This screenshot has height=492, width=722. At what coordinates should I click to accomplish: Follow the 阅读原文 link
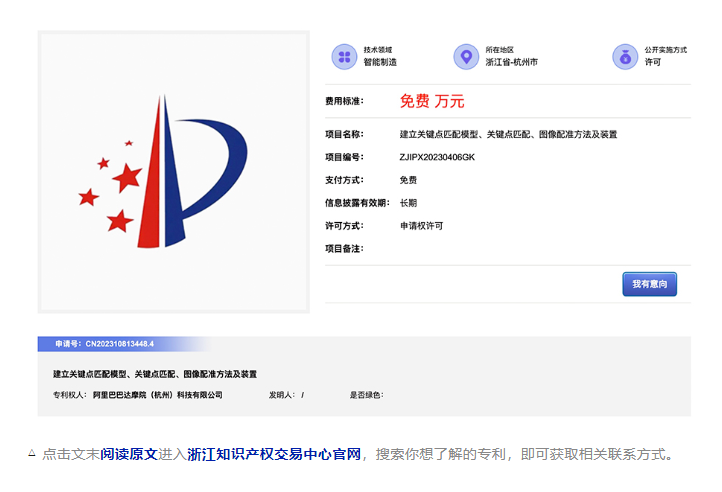129,454
